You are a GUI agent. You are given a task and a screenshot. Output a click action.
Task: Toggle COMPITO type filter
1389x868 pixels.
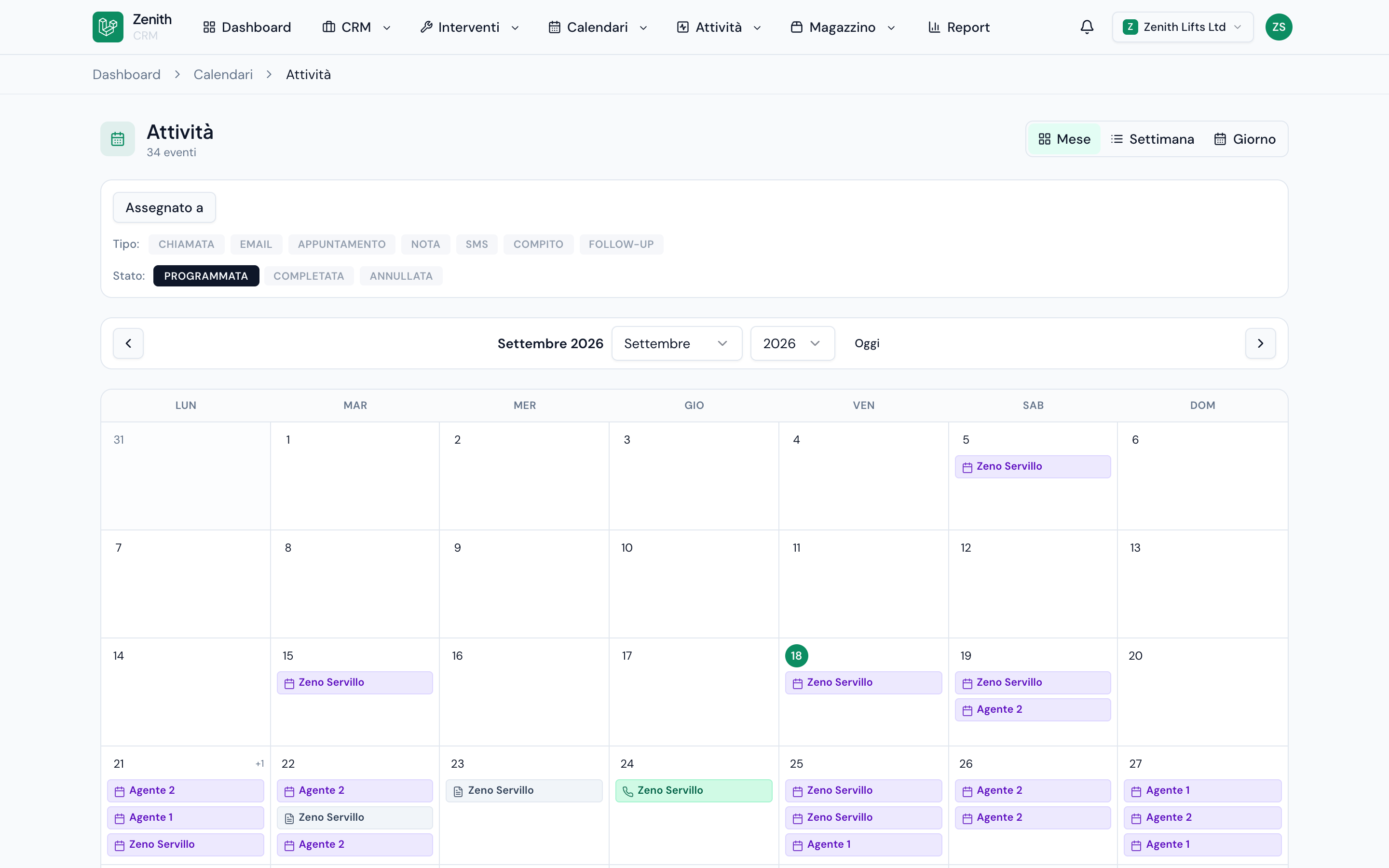coord(538,244)
